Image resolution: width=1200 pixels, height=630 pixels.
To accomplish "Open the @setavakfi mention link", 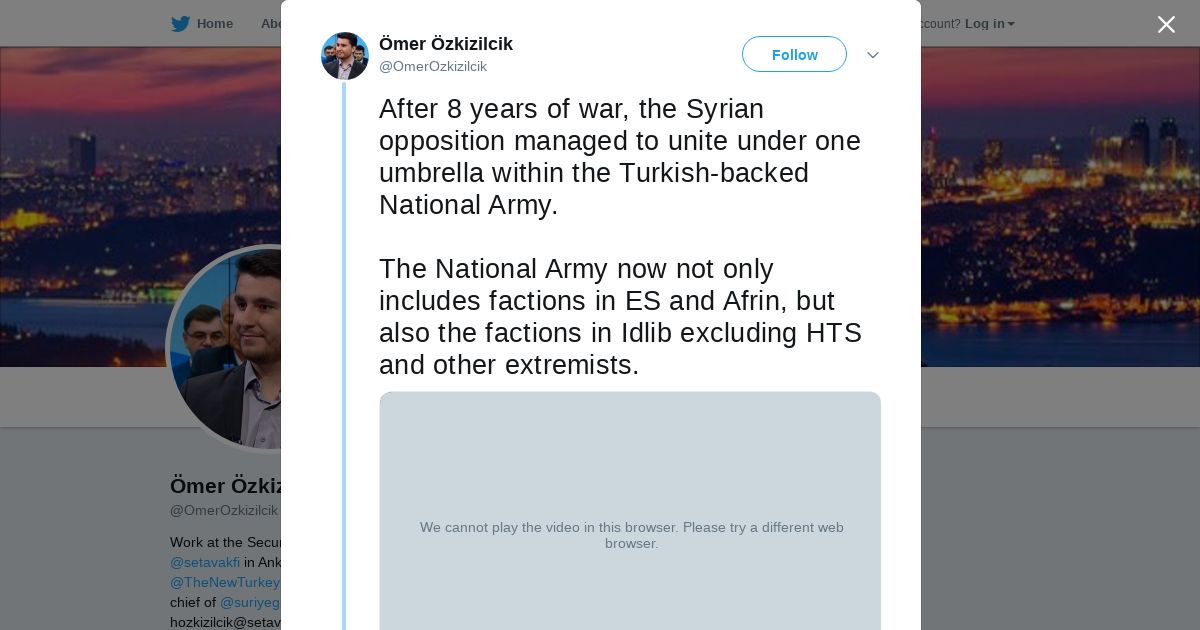I will pos(205,562).
